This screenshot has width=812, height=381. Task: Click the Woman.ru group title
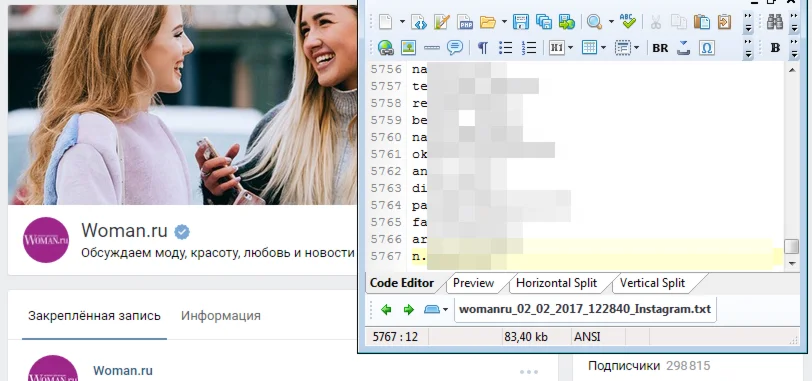[x=124, y=230]
